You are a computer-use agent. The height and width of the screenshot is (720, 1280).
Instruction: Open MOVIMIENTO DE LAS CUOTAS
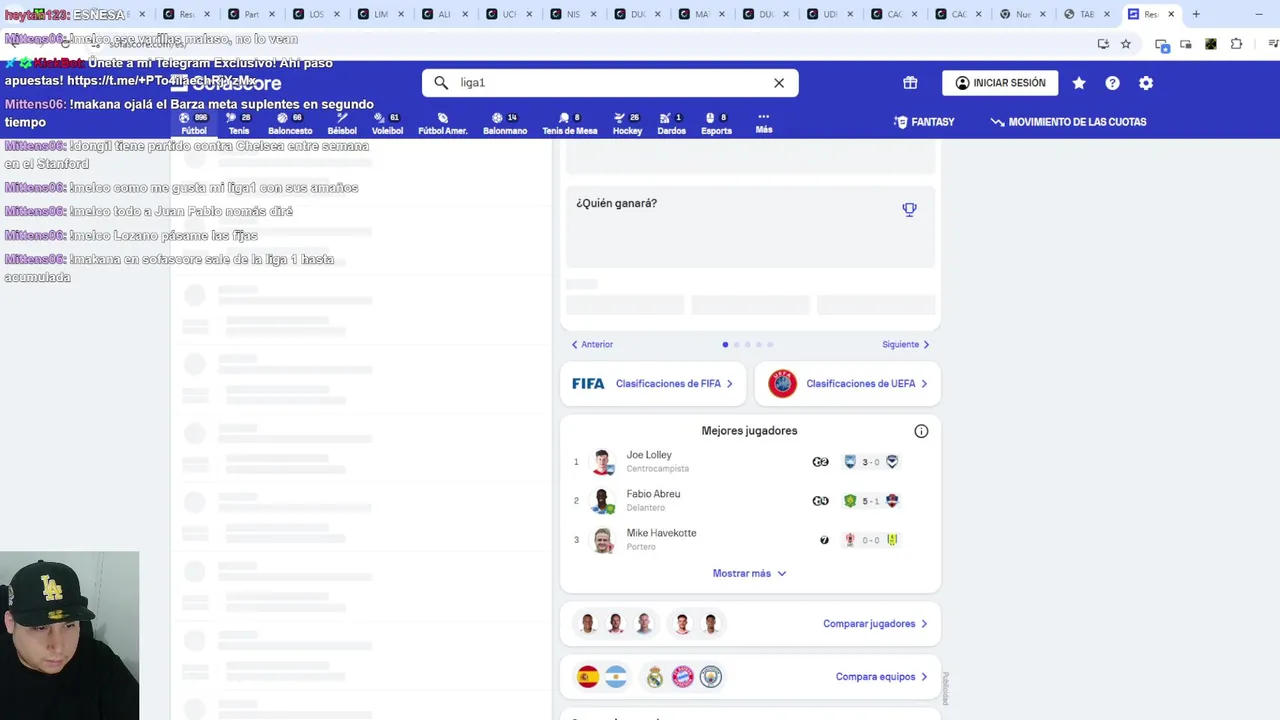[1068, 122]
